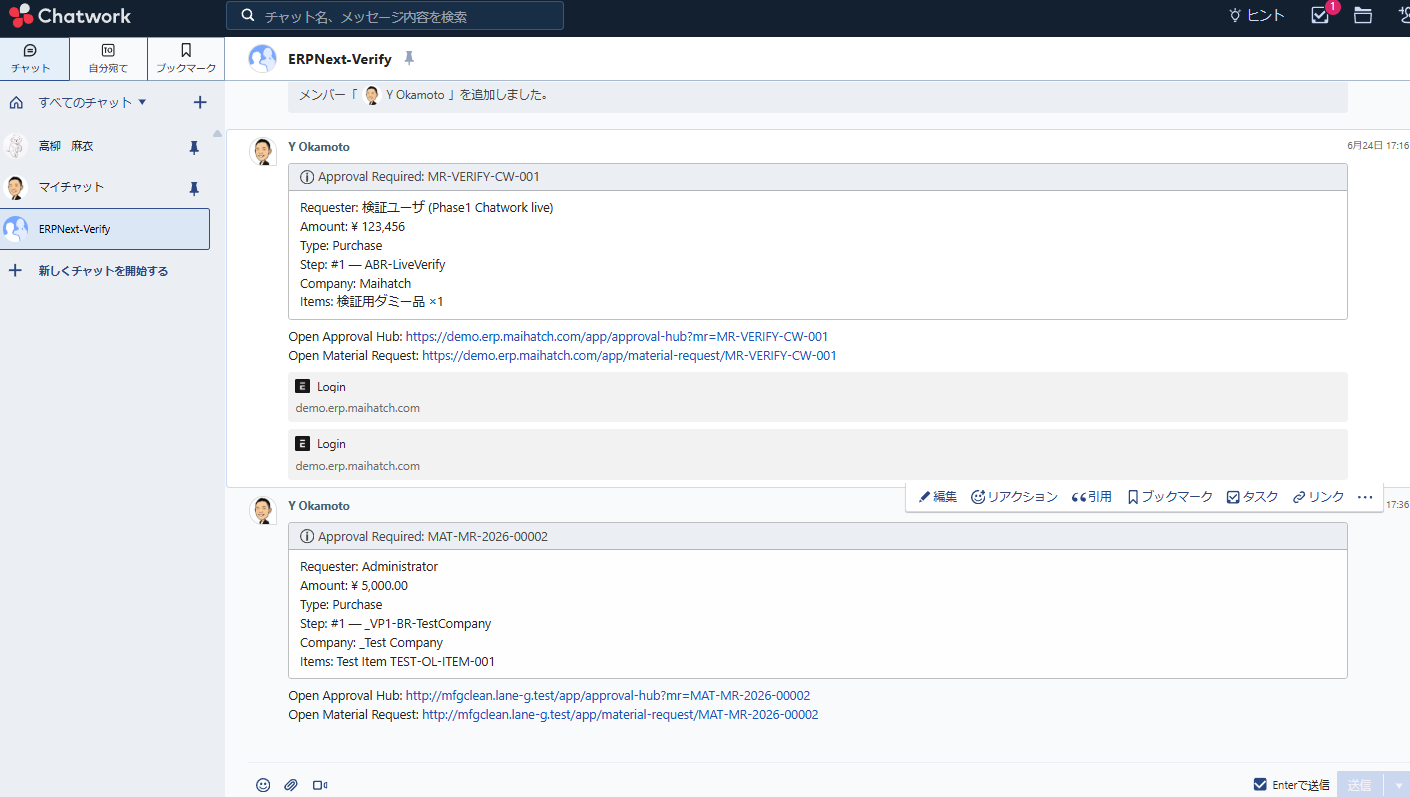Click 'Company: Maihatch' line
The height and width of the screenshot is (797, 1410).
[x=355, y=284]
